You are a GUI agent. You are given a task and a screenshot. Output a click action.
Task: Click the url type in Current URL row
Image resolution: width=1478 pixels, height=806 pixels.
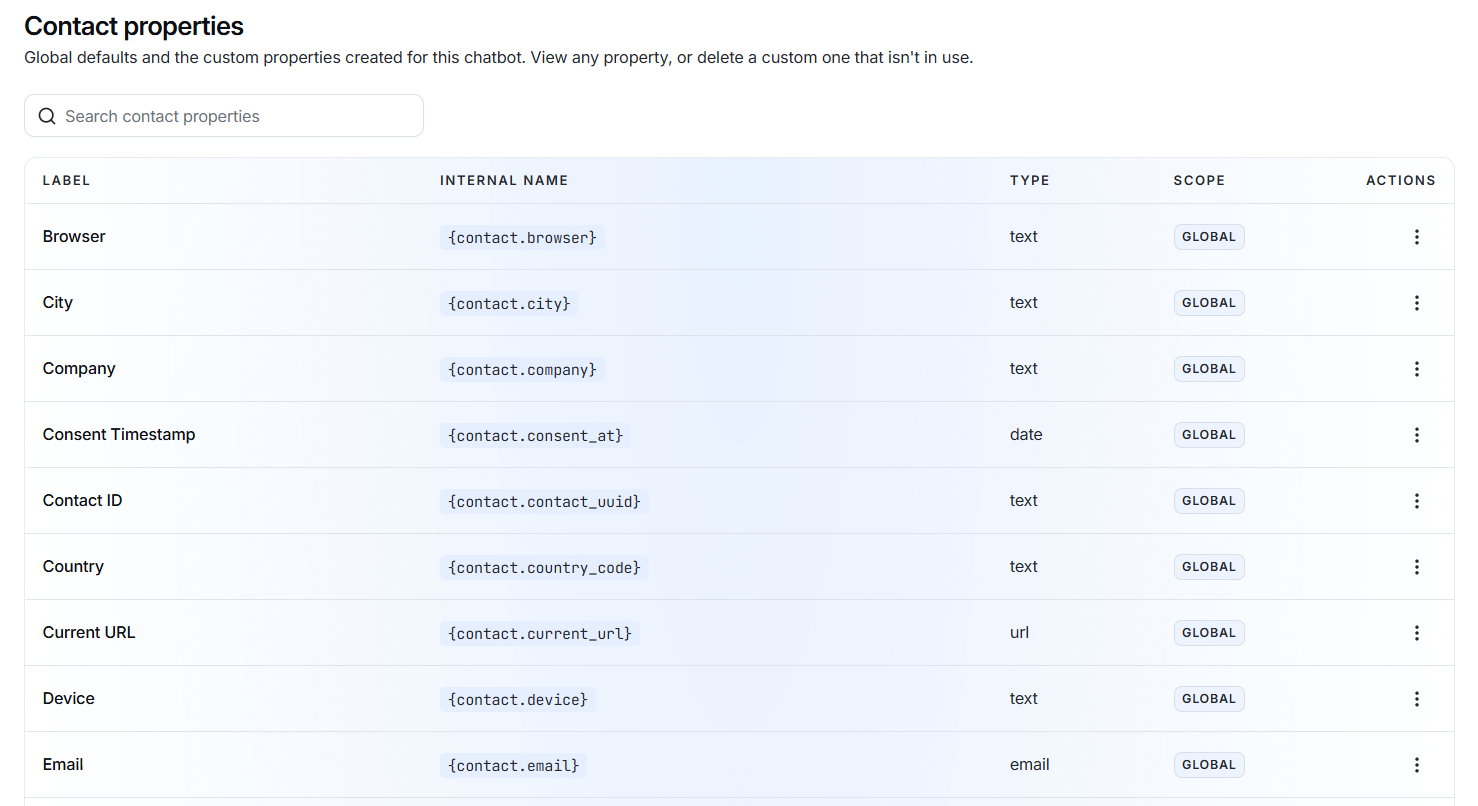point(1019,633)
